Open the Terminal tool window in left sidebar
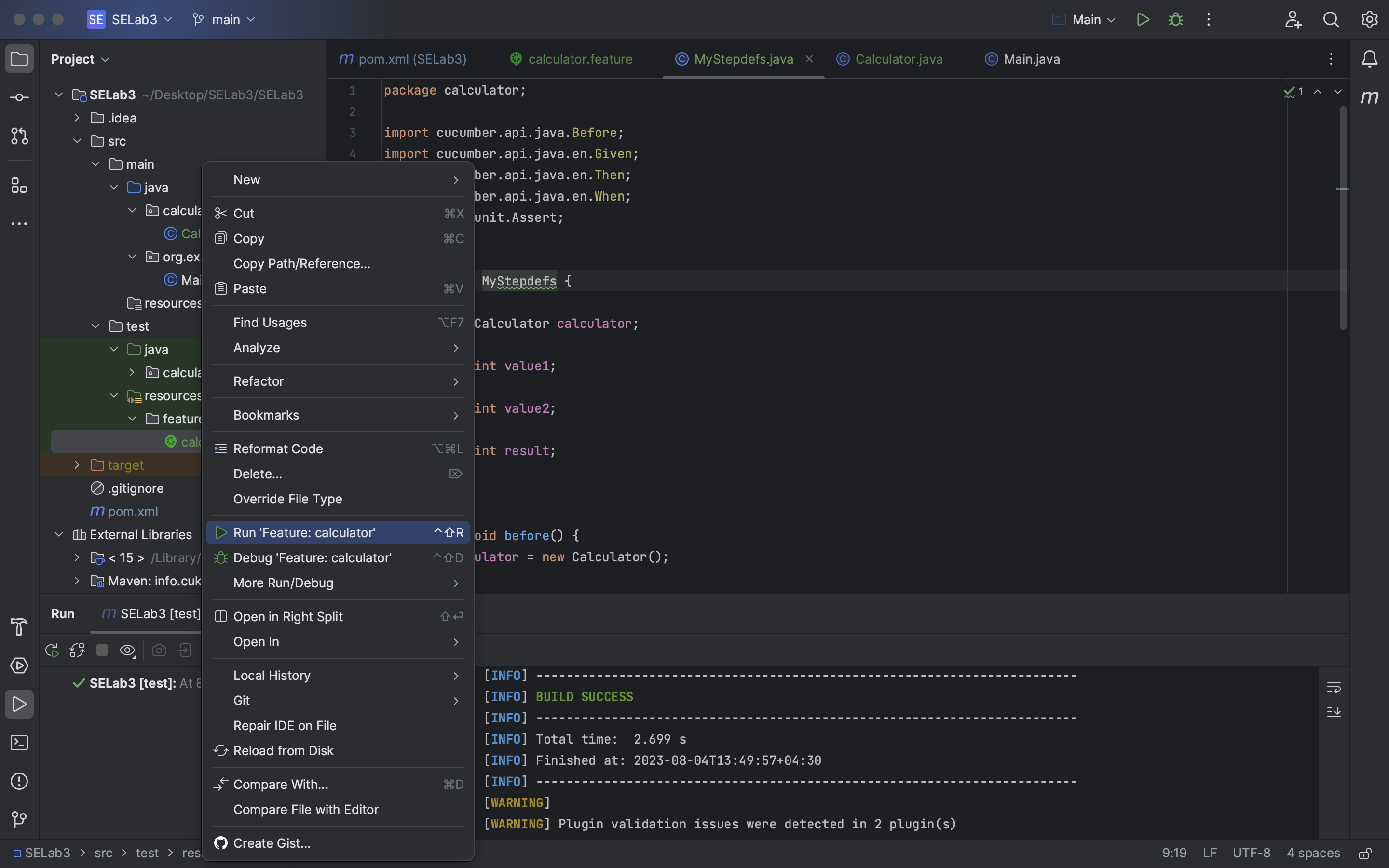 (x=19, y=743)
